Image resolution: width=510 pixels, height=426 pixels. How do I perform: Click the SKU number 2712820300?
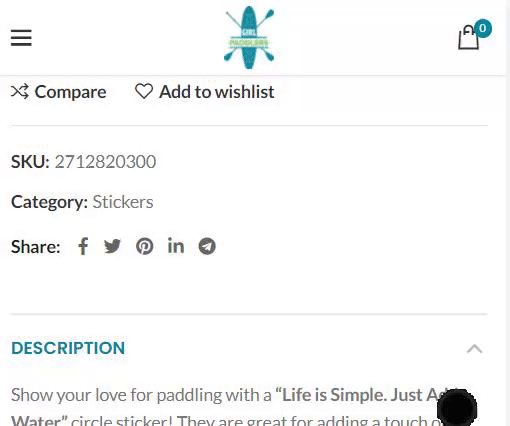[105, 162]
